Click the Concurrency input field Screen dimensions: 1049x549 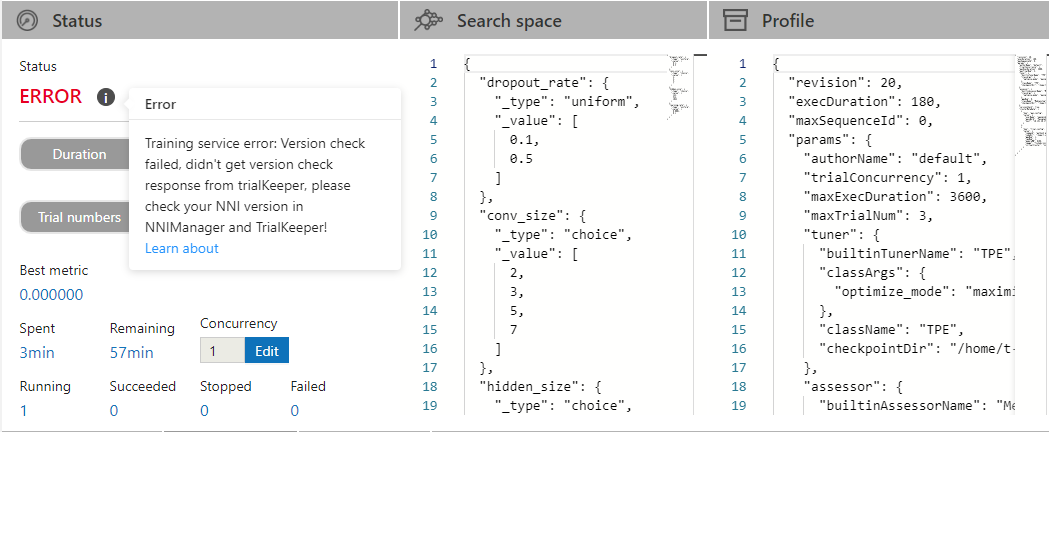click(222, 350)
